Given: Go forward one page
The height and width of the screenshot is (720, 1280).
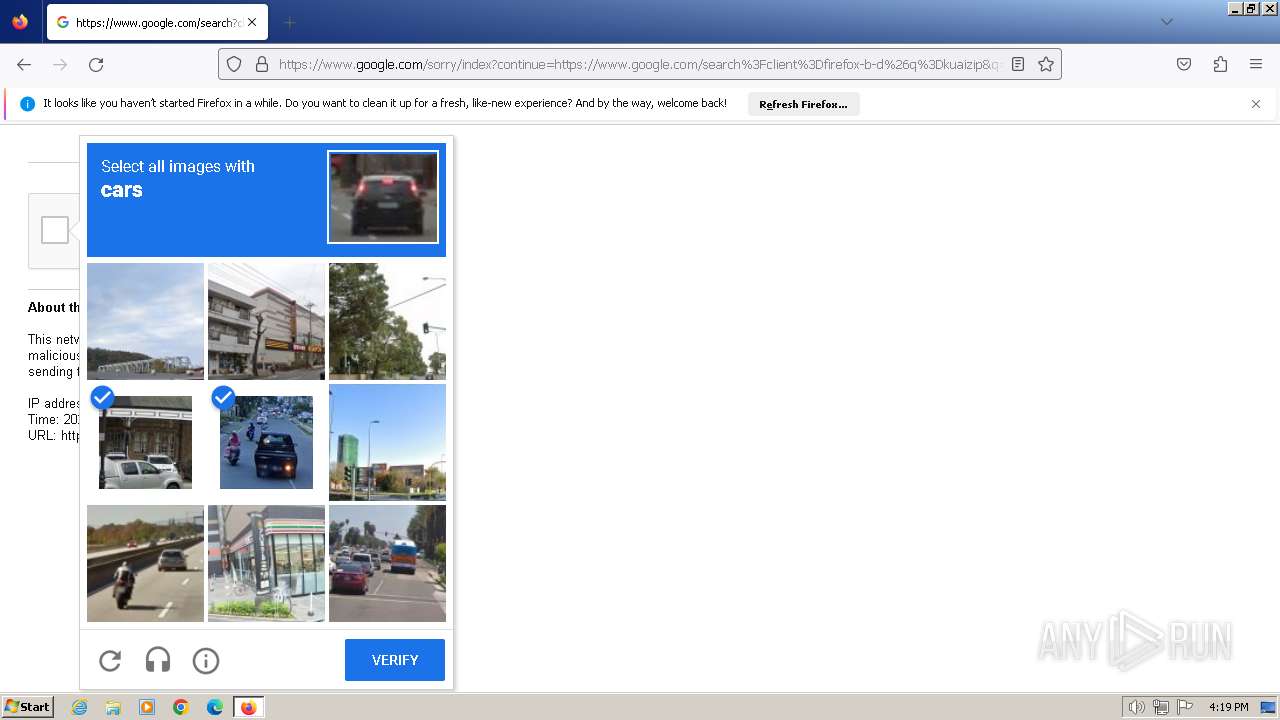Looking at the screenshot, I should pos(60,64).
